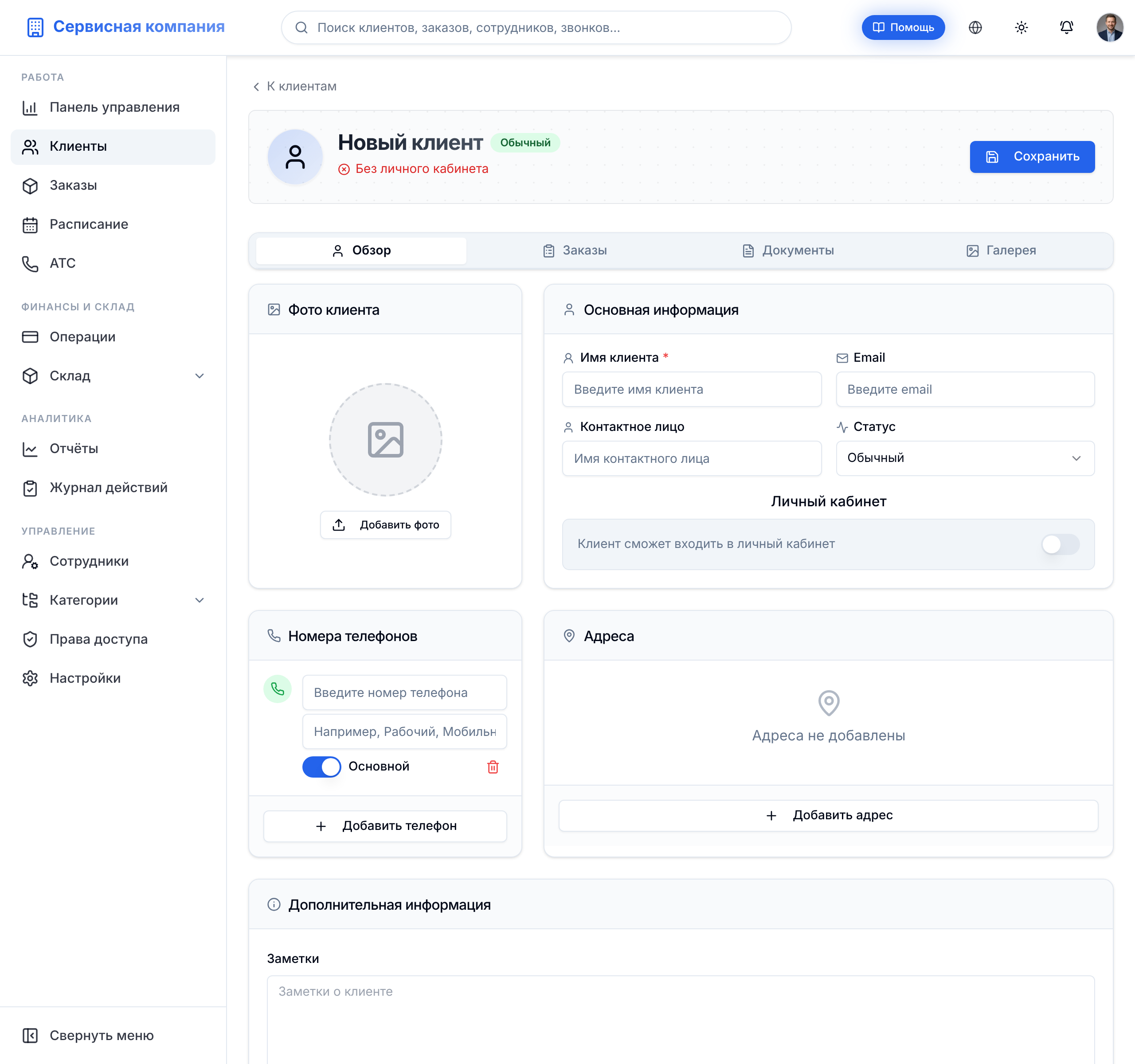Focus Введите номер телефона field
Viewport: 1135px width, 1064px height.
404,692
